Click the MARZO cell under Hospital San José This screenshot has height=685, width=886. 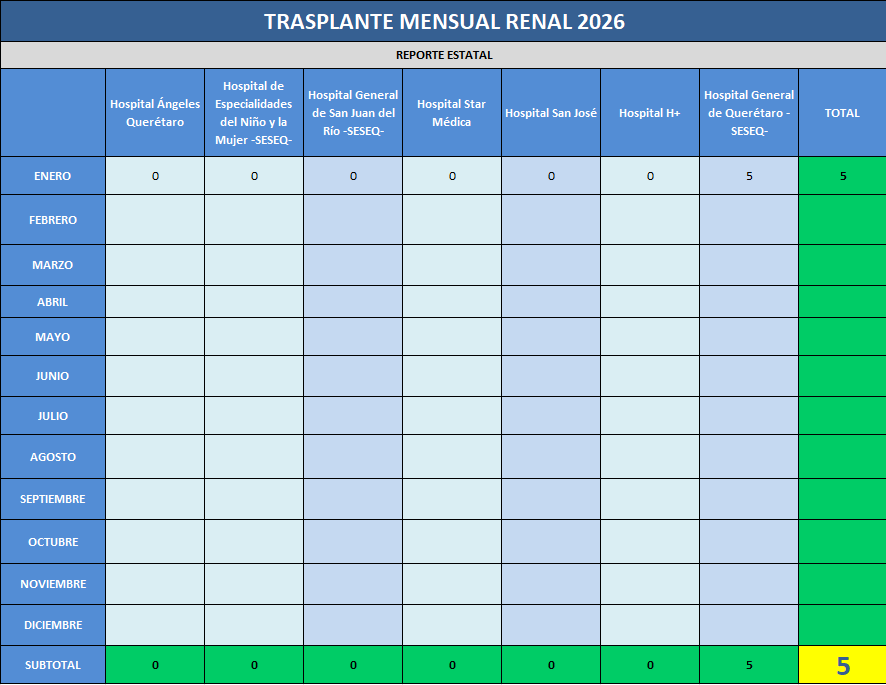tap(551, 265)
